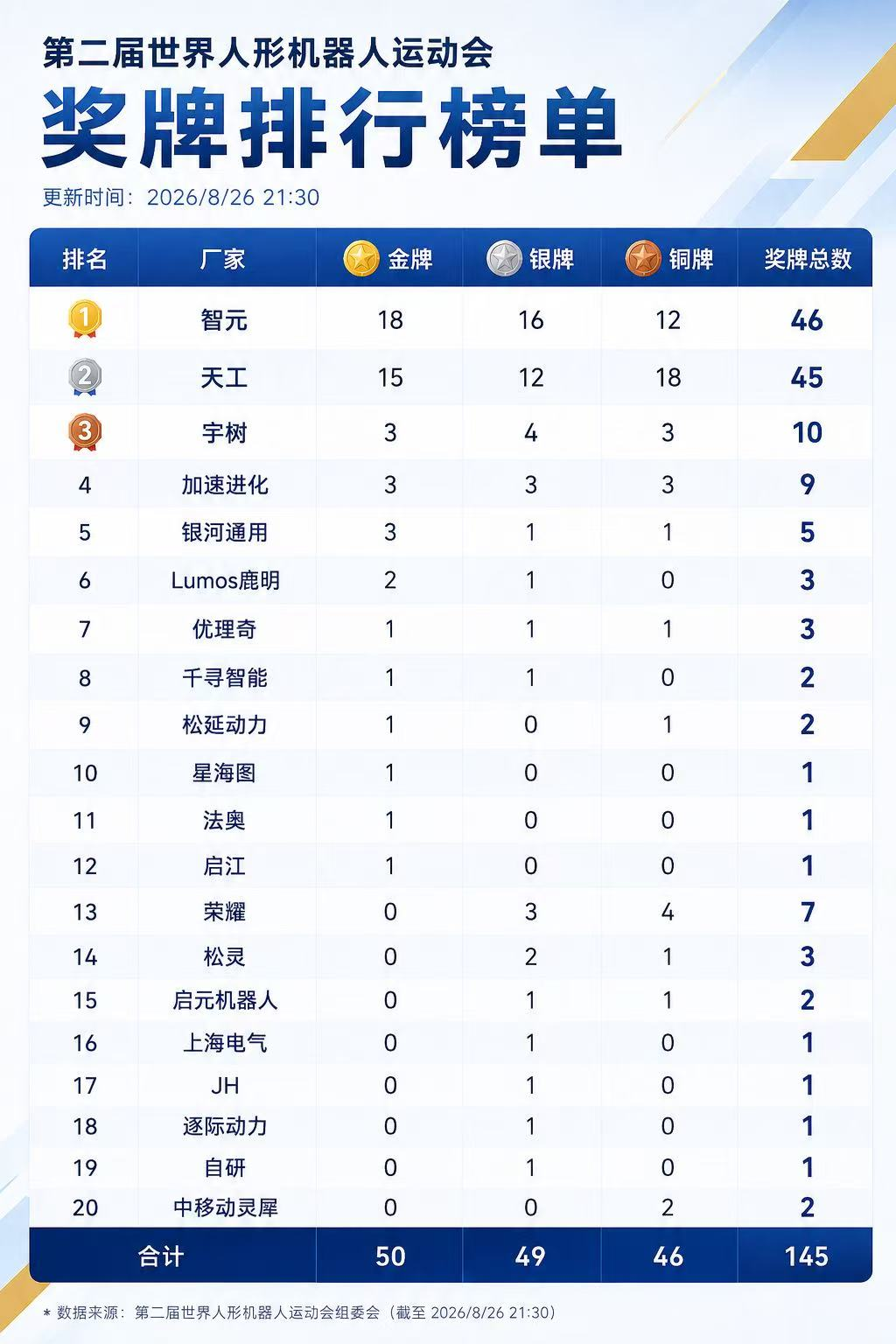
Task: Click the first place rank badge
Action: [85, 319]
